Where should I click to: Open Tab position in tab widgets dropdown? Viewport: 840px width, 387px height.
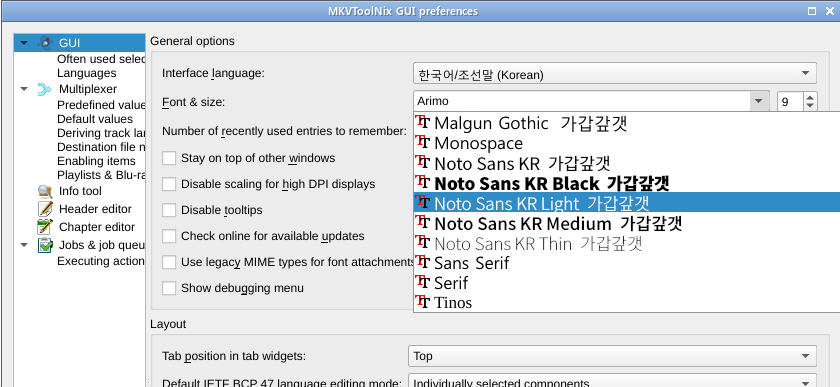point(612,356)
